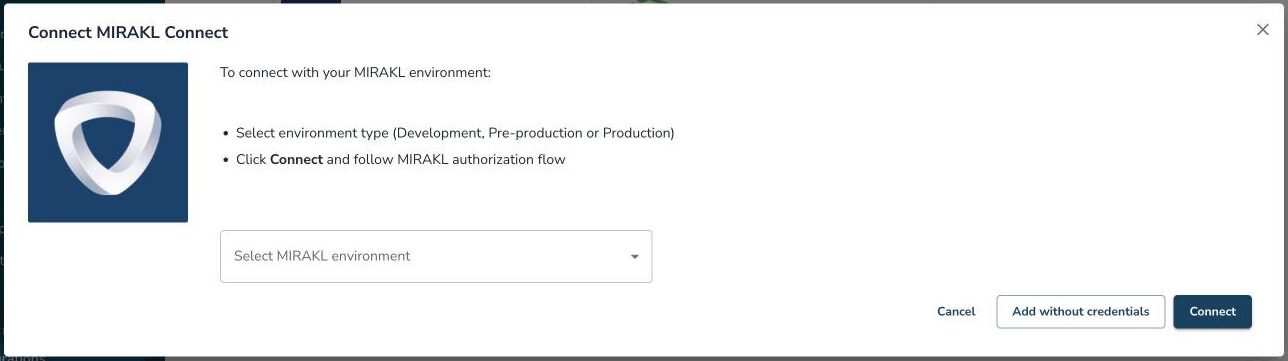Click the dark blue Connect button

[1212, 311]
